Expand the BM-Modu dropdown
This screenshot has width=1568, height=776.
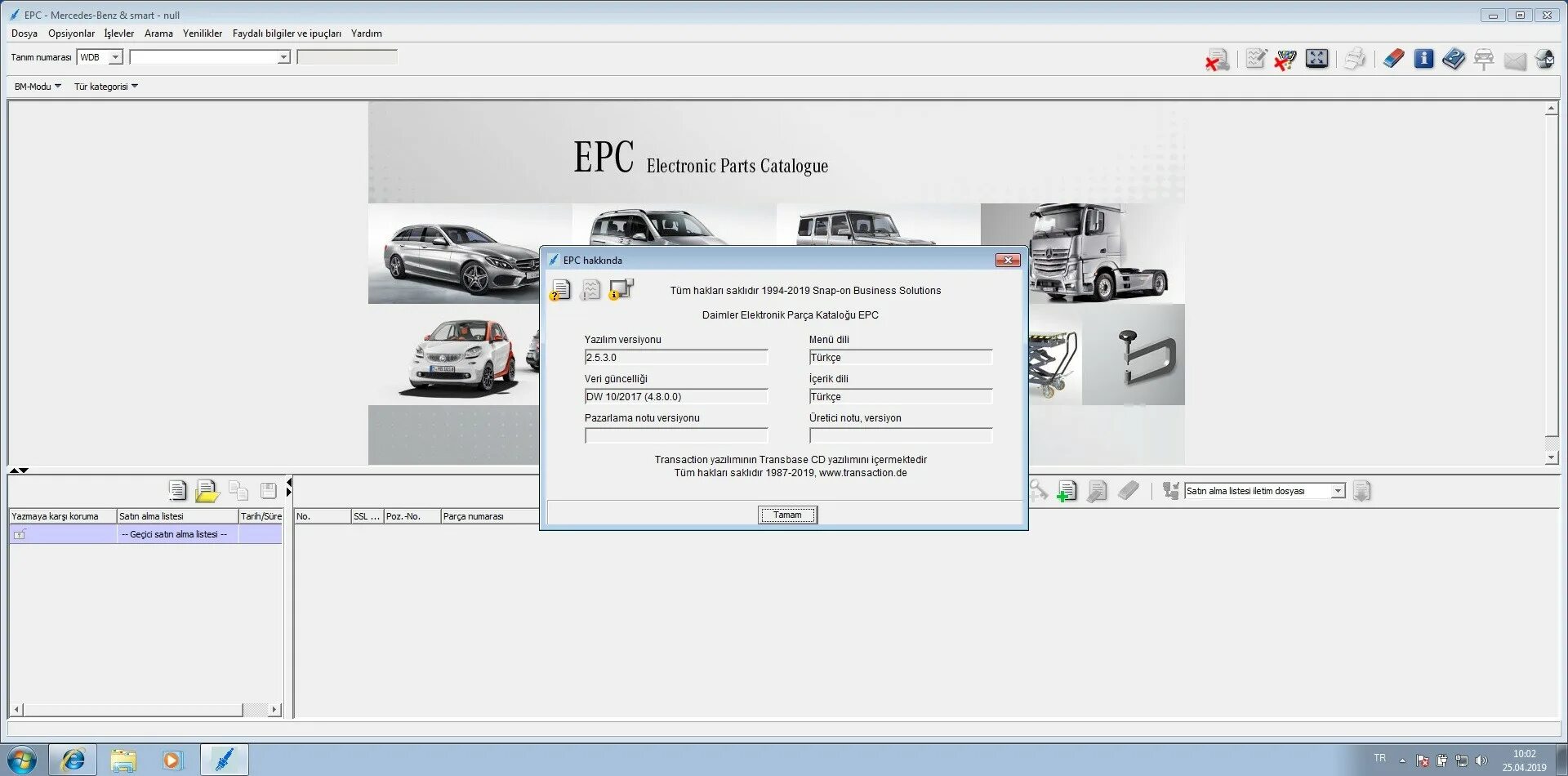pos(38,87)
